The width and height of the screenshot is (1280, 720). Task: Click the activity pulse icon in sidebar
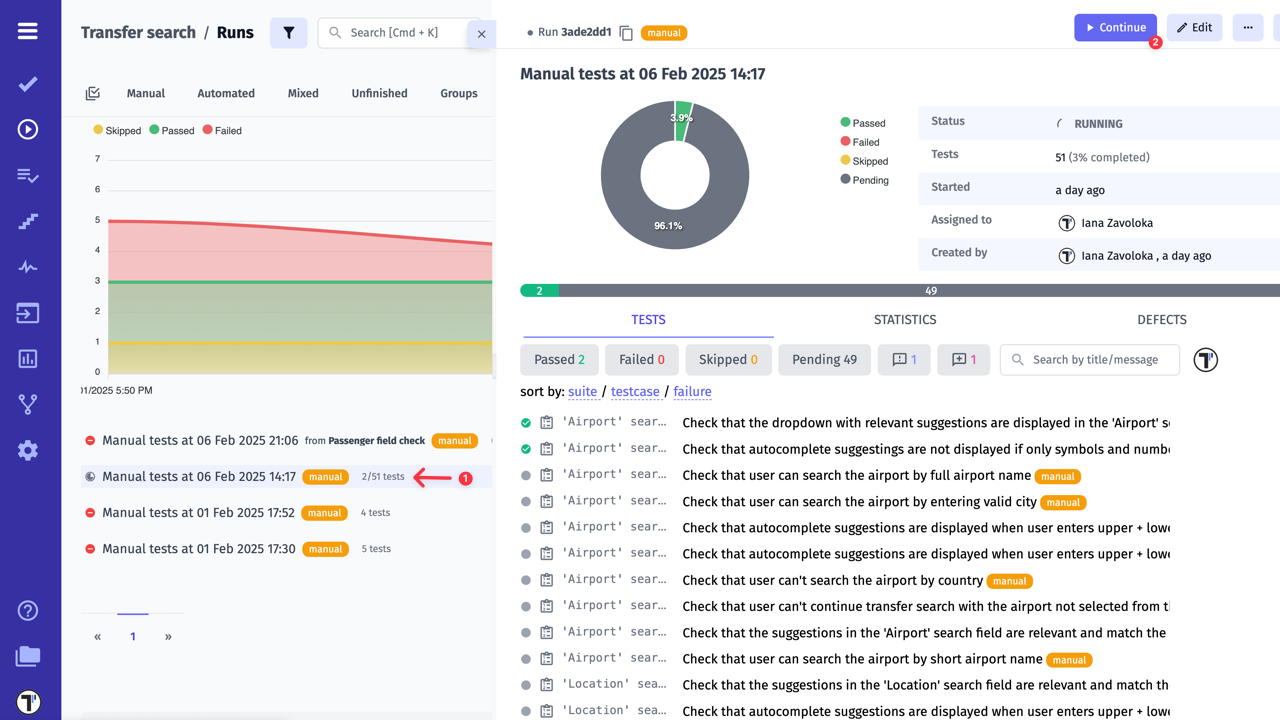(x=28, y=266)
